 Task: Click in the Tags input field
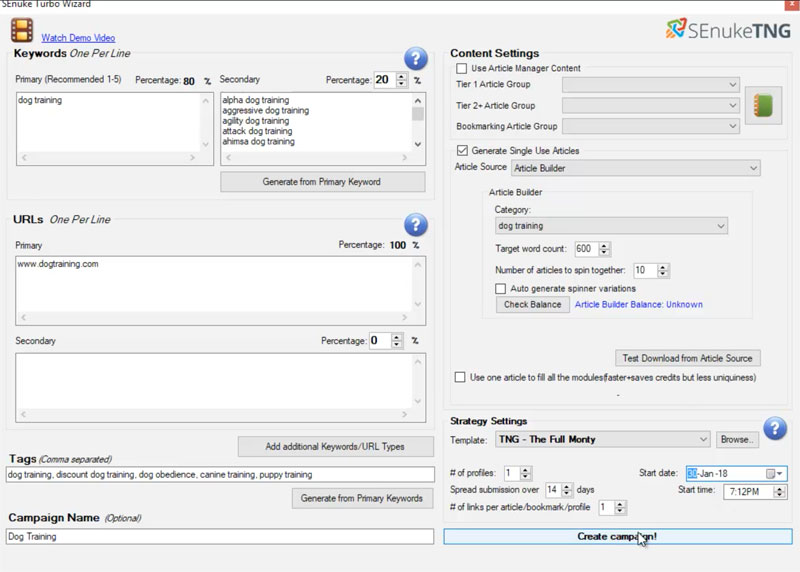pos(220,475)
